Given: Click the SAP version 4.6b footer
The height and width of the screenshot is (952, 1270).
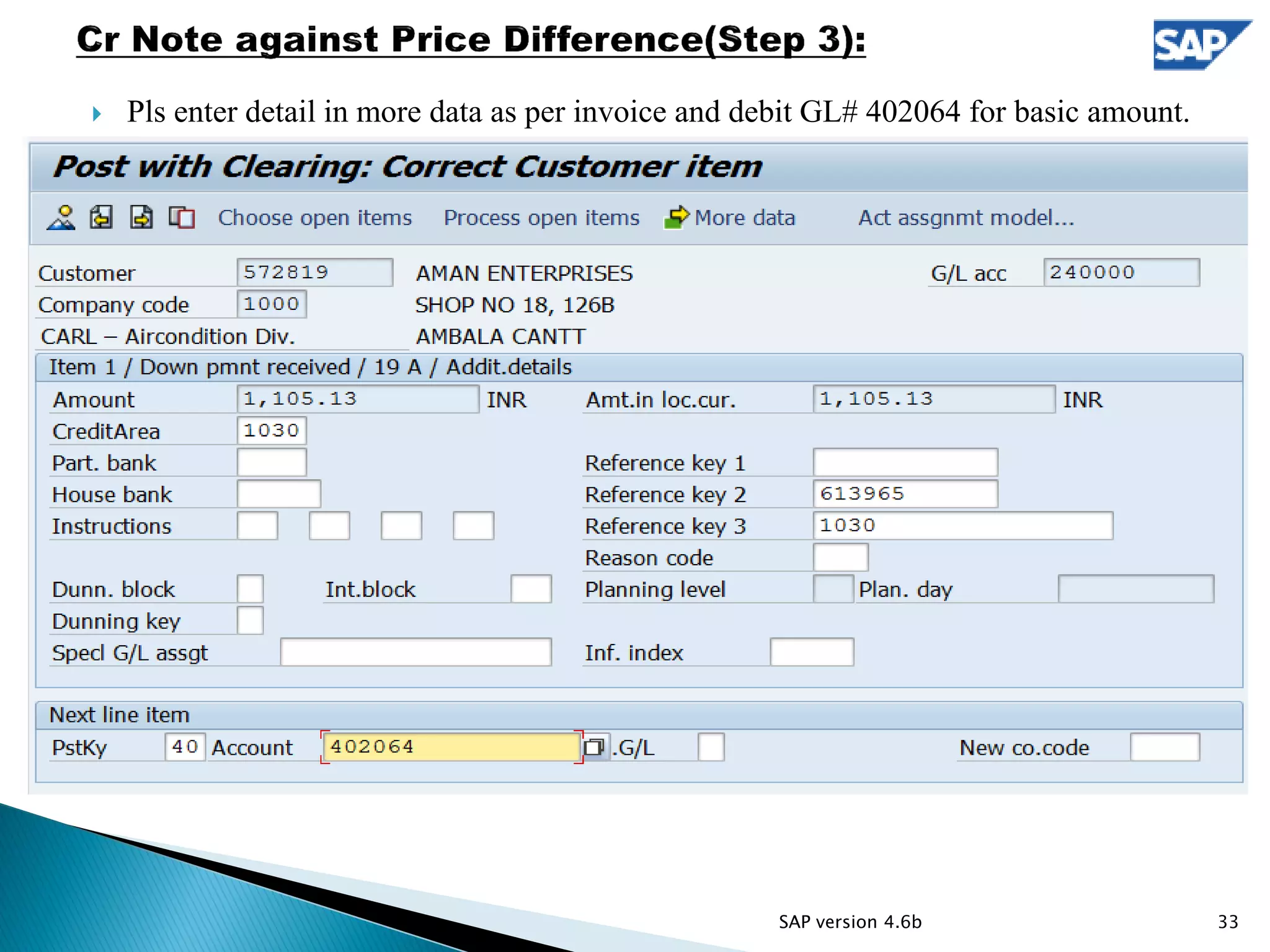Looking at the screenshot, I should tap(850, 922).
